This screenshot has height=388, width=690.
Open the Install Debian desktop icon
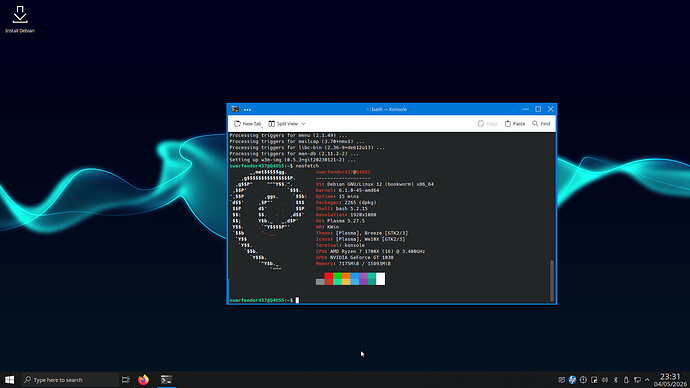[20, 20]
